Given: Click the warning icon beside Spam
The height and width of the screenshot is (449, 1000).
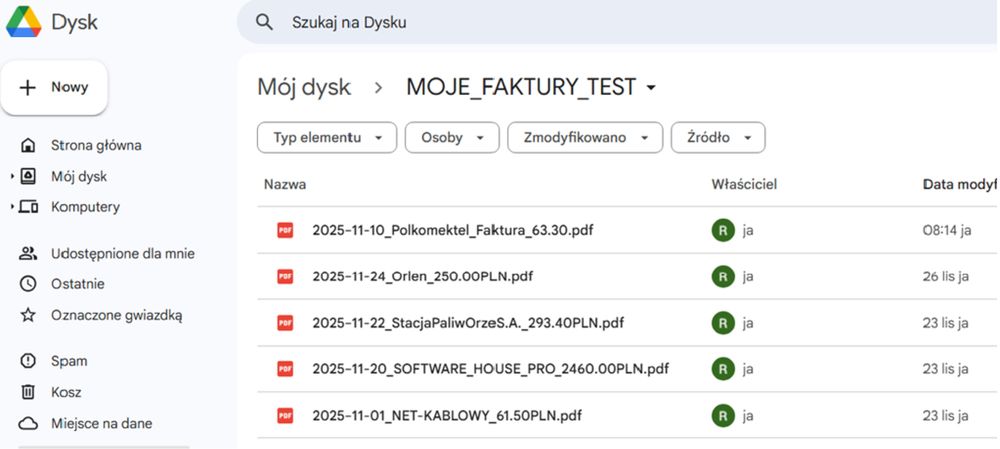Looking at the screenshot, I should 28,361.
